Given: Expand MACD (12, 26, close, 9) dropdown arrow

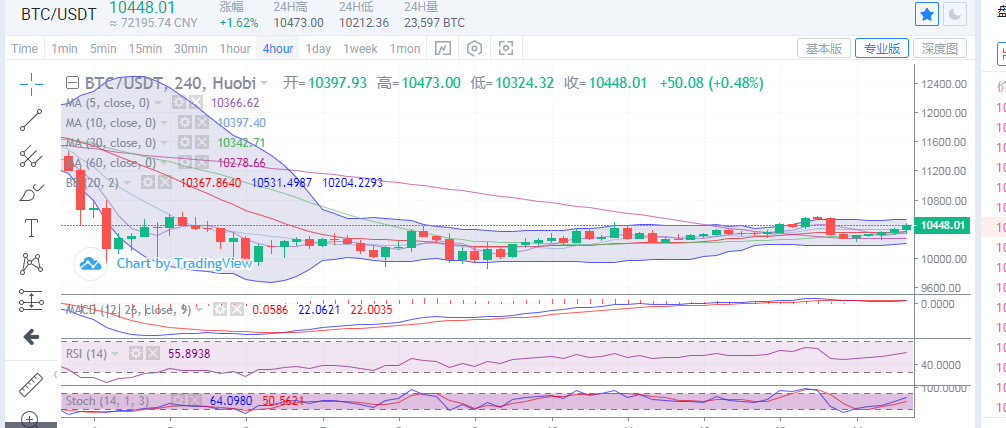Looking at the screenshot, I should [200, 310].
